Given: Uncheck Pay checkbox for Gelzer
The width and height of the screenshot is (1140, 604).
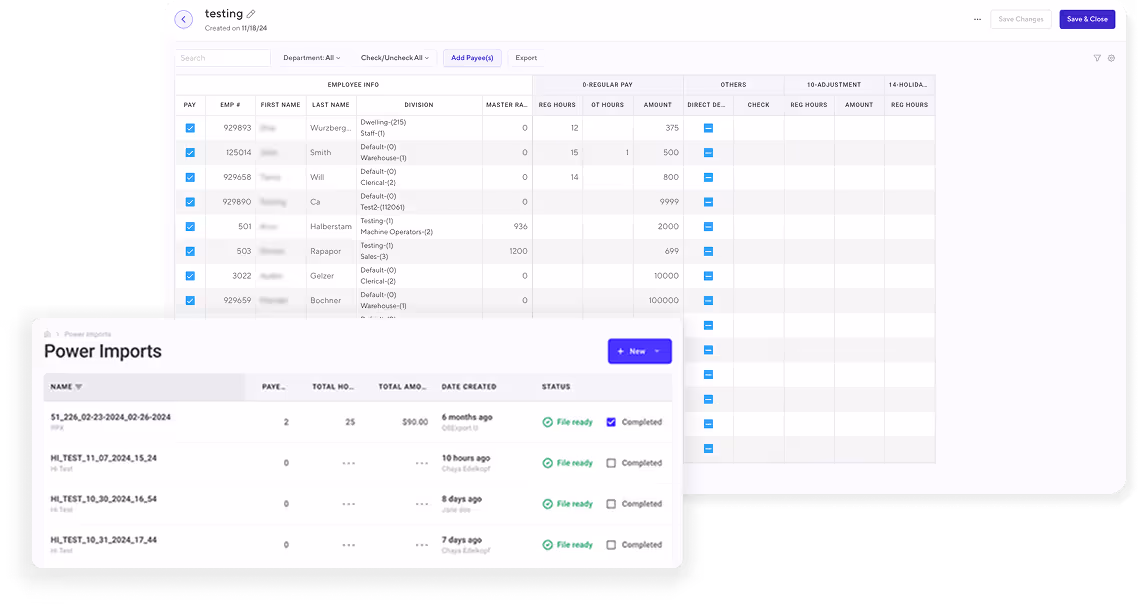Looking at the screenshot, I should click(190, 276).
